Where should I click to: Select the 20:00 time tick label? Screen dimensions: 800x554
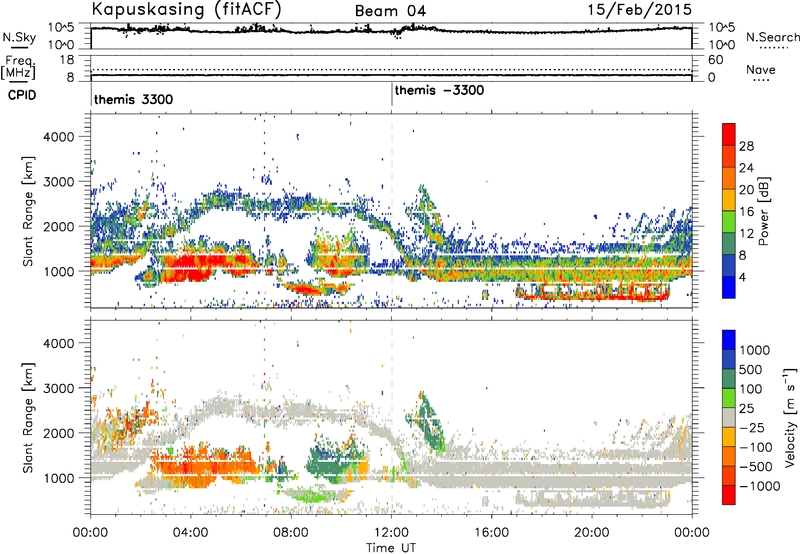[x=591, y=533]
